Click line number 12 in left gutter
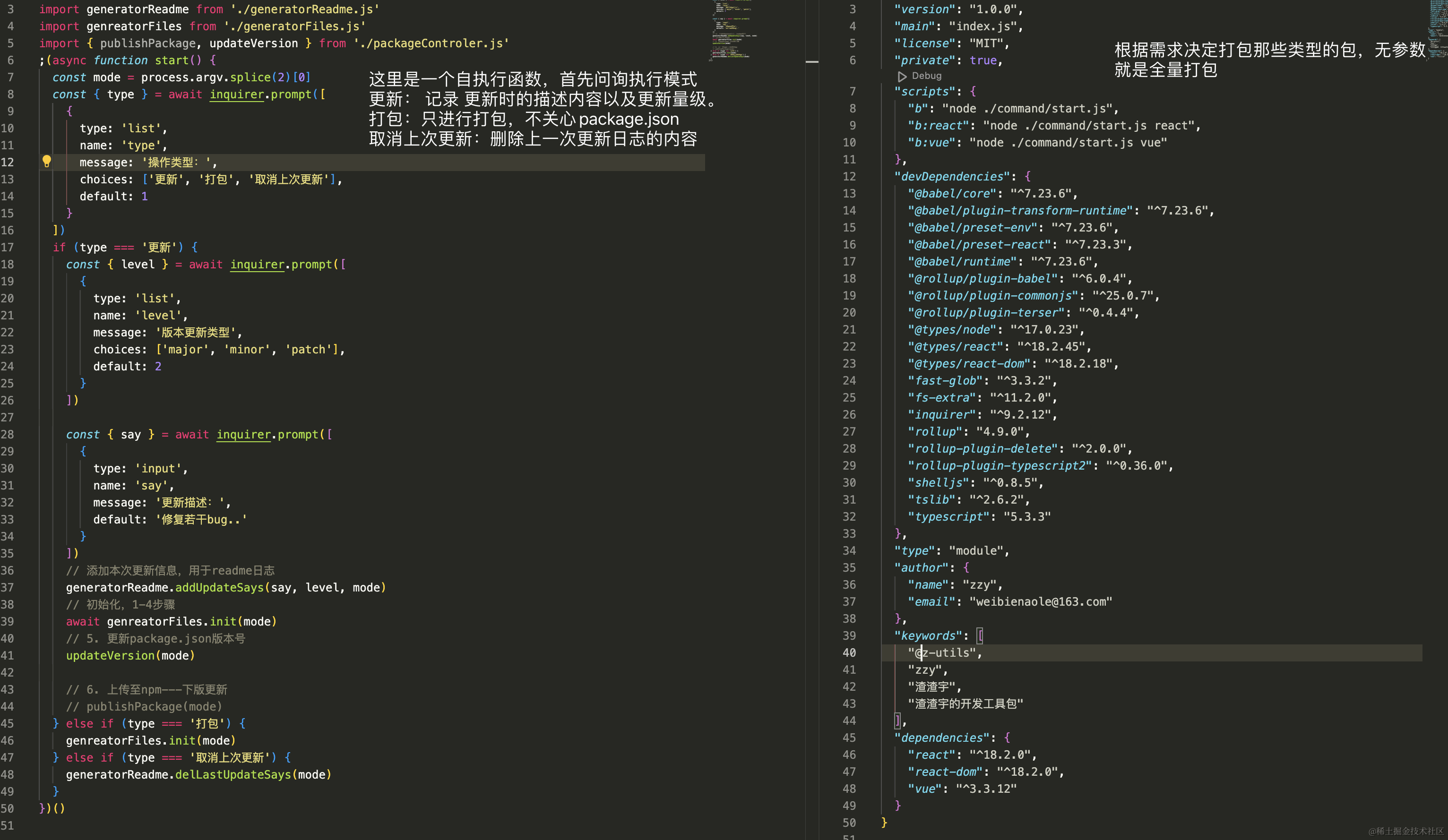1448x840 pixels. click(x=8, y=163)
